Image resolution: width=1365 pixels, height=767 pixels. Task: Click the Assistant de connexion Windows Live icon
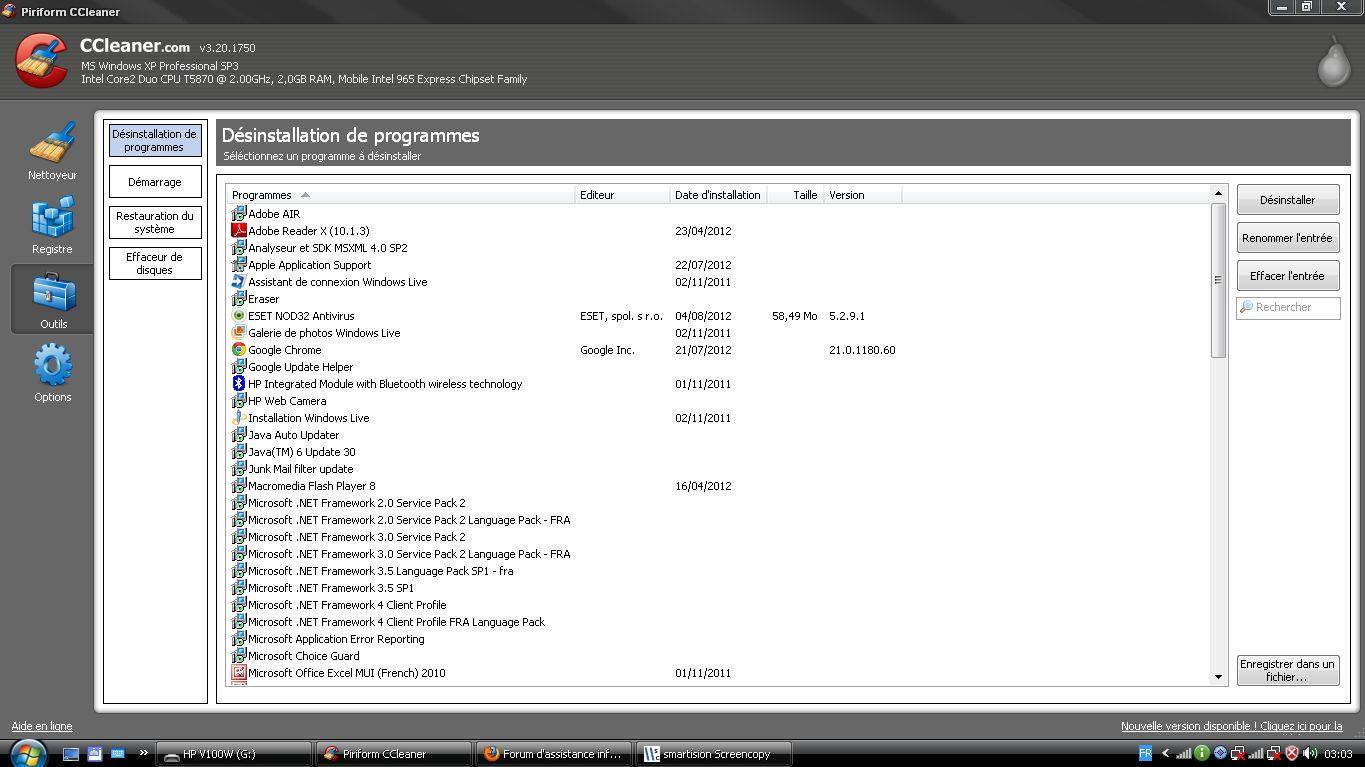pos(238,282)
